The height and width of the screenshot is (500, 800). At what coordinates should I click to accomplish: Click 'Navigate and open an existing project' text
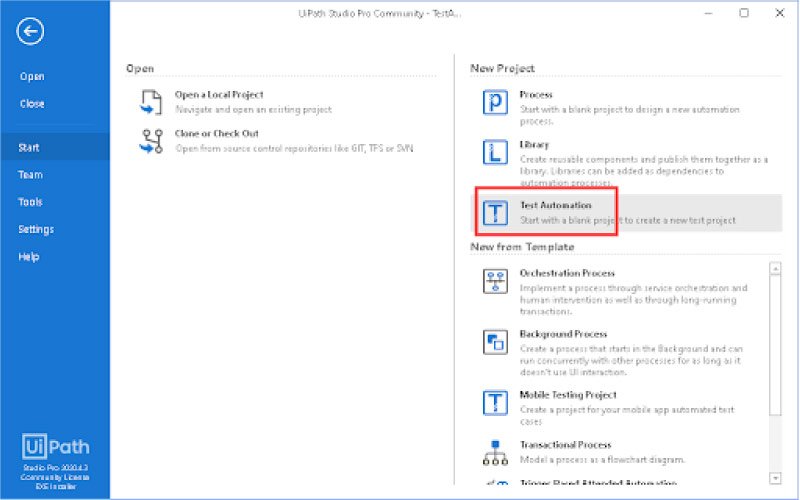(x=253, y=109)
